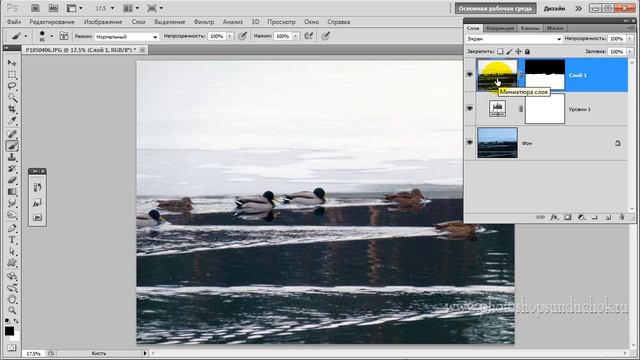Delete layer with trash icon
640x360 pixels.
tap(622, 217)
